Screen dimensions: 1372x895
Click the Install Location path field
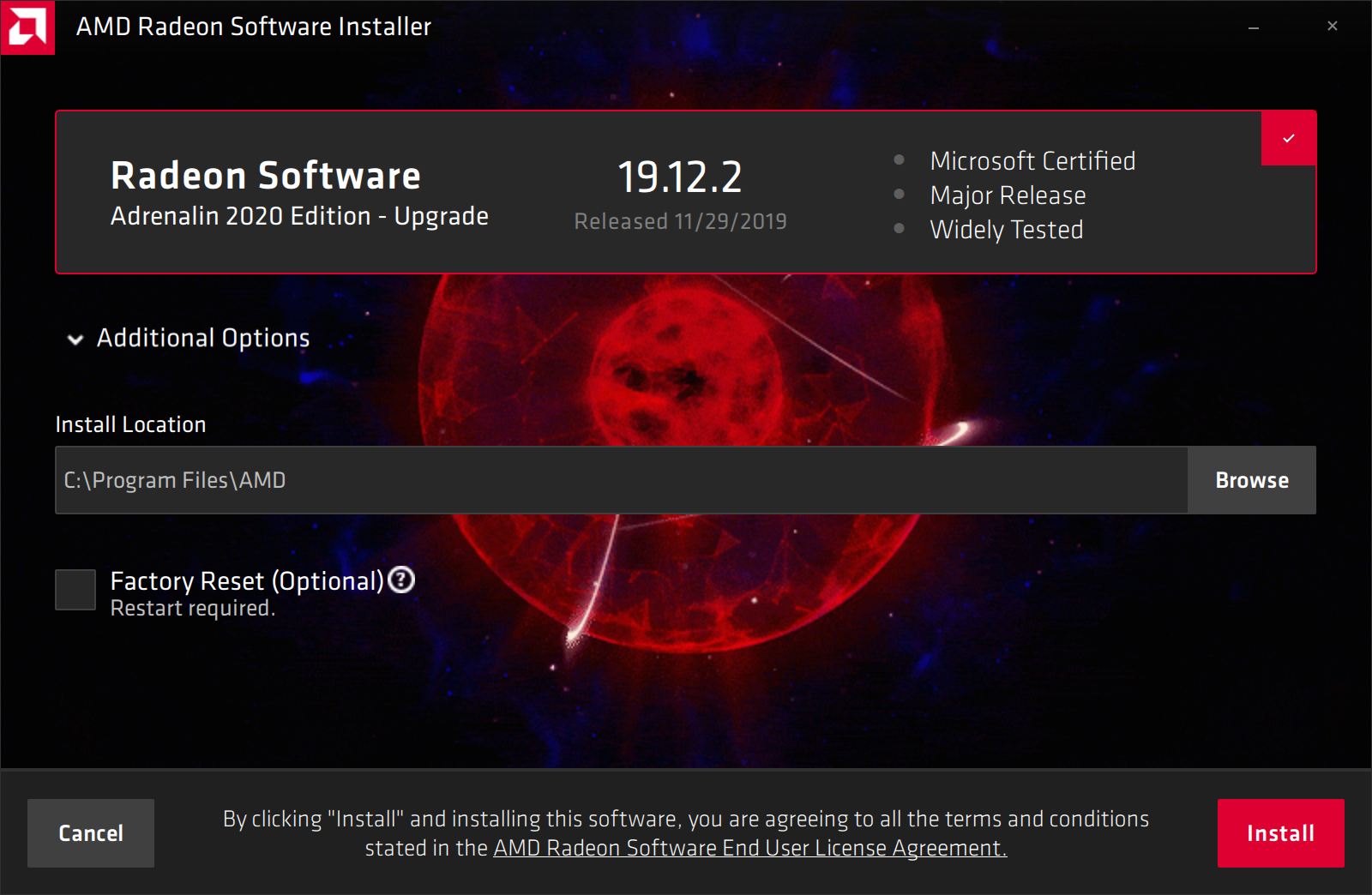click(622, 480)
